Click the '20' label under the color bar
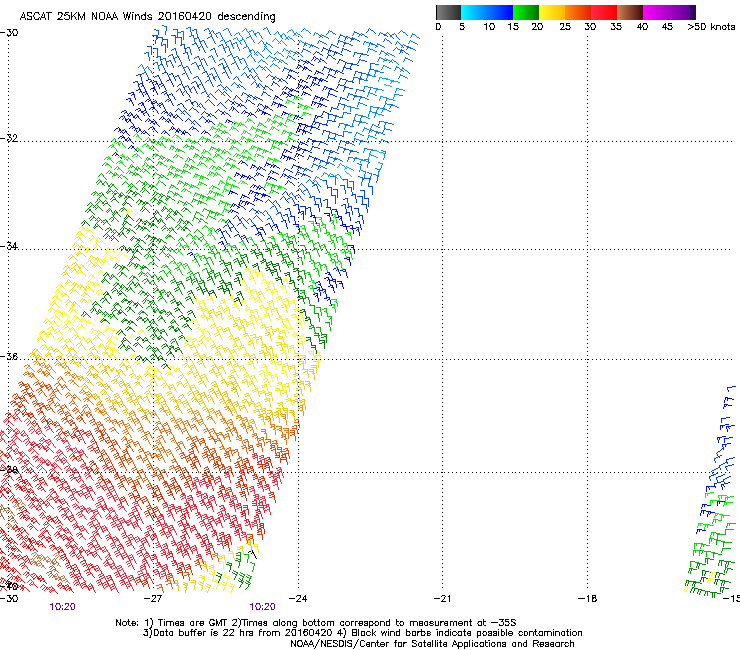 [537, 27]
